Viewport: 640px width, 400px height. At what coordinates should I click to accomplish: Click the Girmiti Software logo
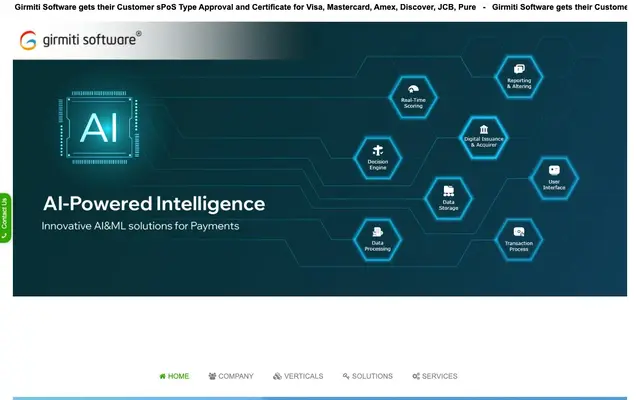coord(80,40)
